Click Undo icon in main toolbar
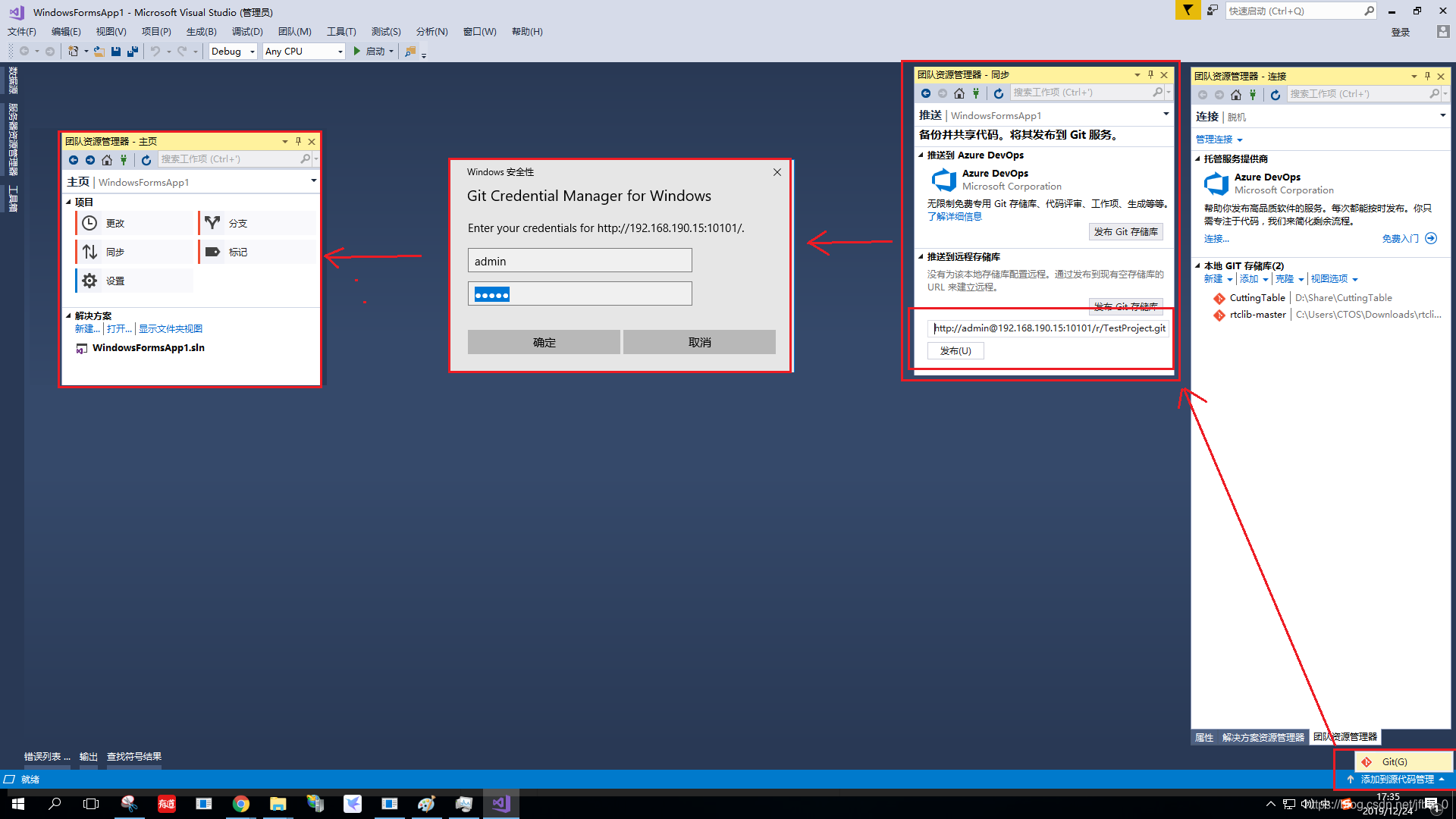Image resolution: width=1456 pixels, height=819 pixels. tap(155, 52)
